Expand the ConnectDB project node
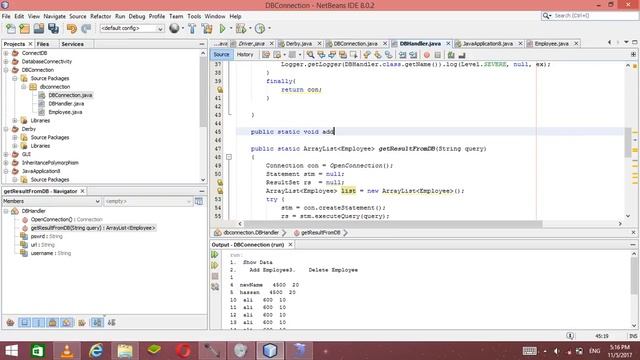 (6, 53)
